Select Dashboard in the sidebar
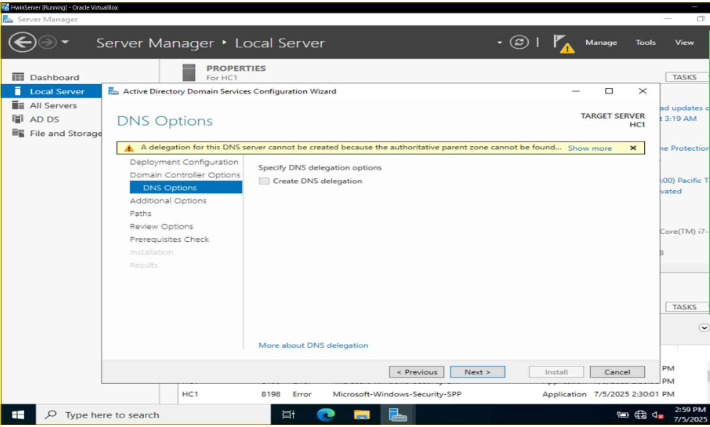The height and width of the screenshot is (427, 710). (54, 77)
